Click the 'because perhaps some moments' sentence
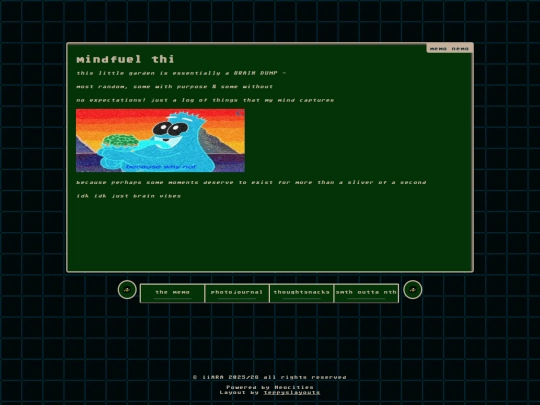540x405 pixels. 251,182
